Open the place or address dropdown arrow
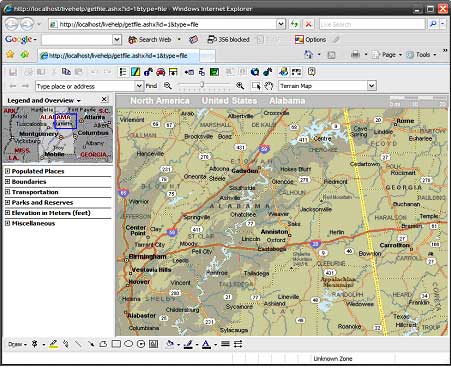This screenshot has width=451, height=368. click(139, 86)
